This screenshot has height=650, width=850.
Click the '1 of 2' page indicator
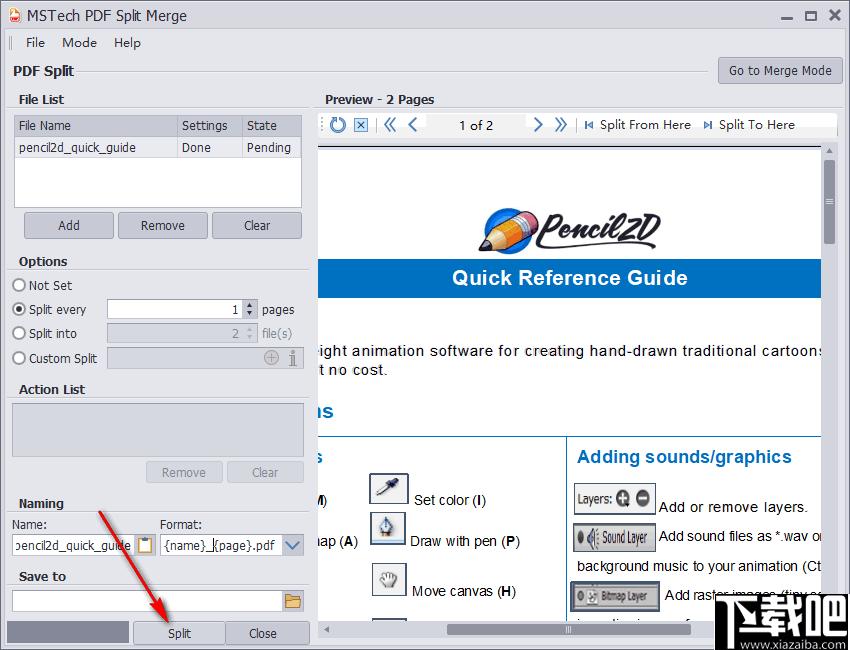pyautogui.click(x=476, y=125)
